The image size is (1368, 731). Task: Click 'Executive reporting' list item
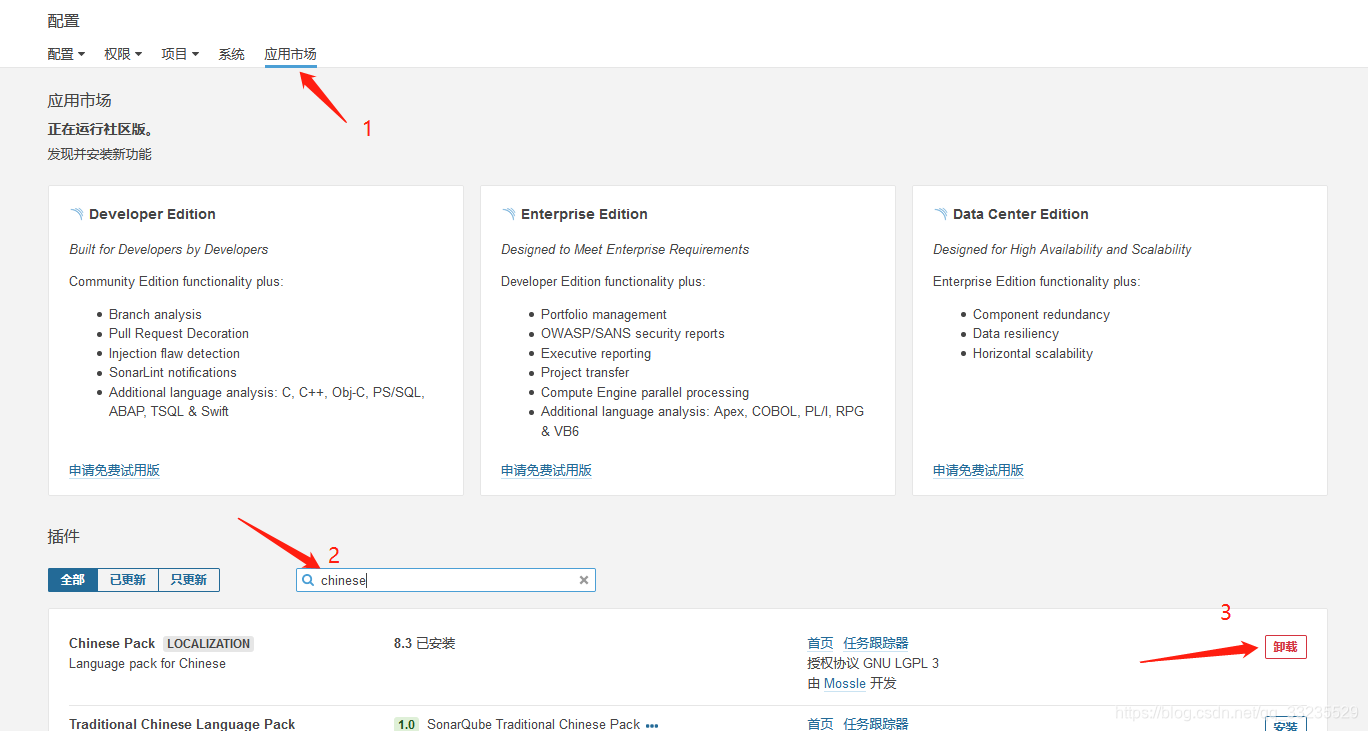(x=596, y=353)
